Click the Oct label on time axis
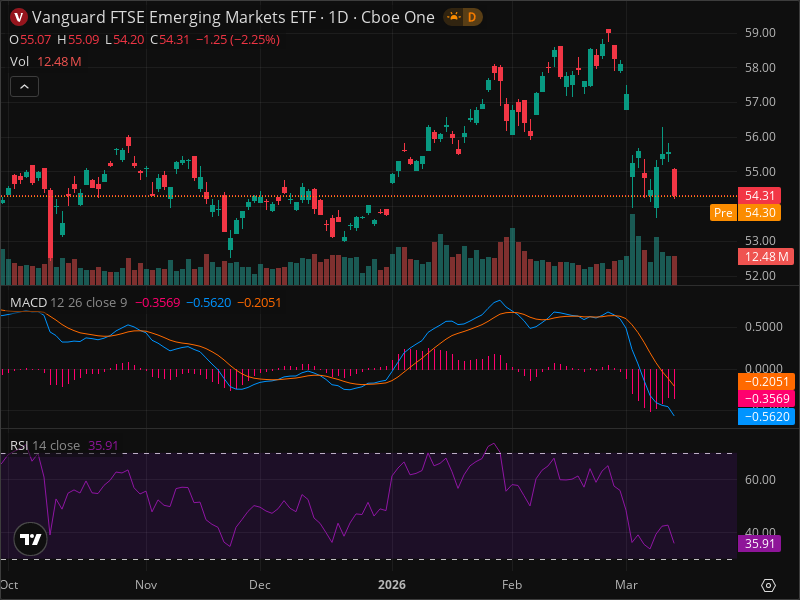 tap(9, 585)
